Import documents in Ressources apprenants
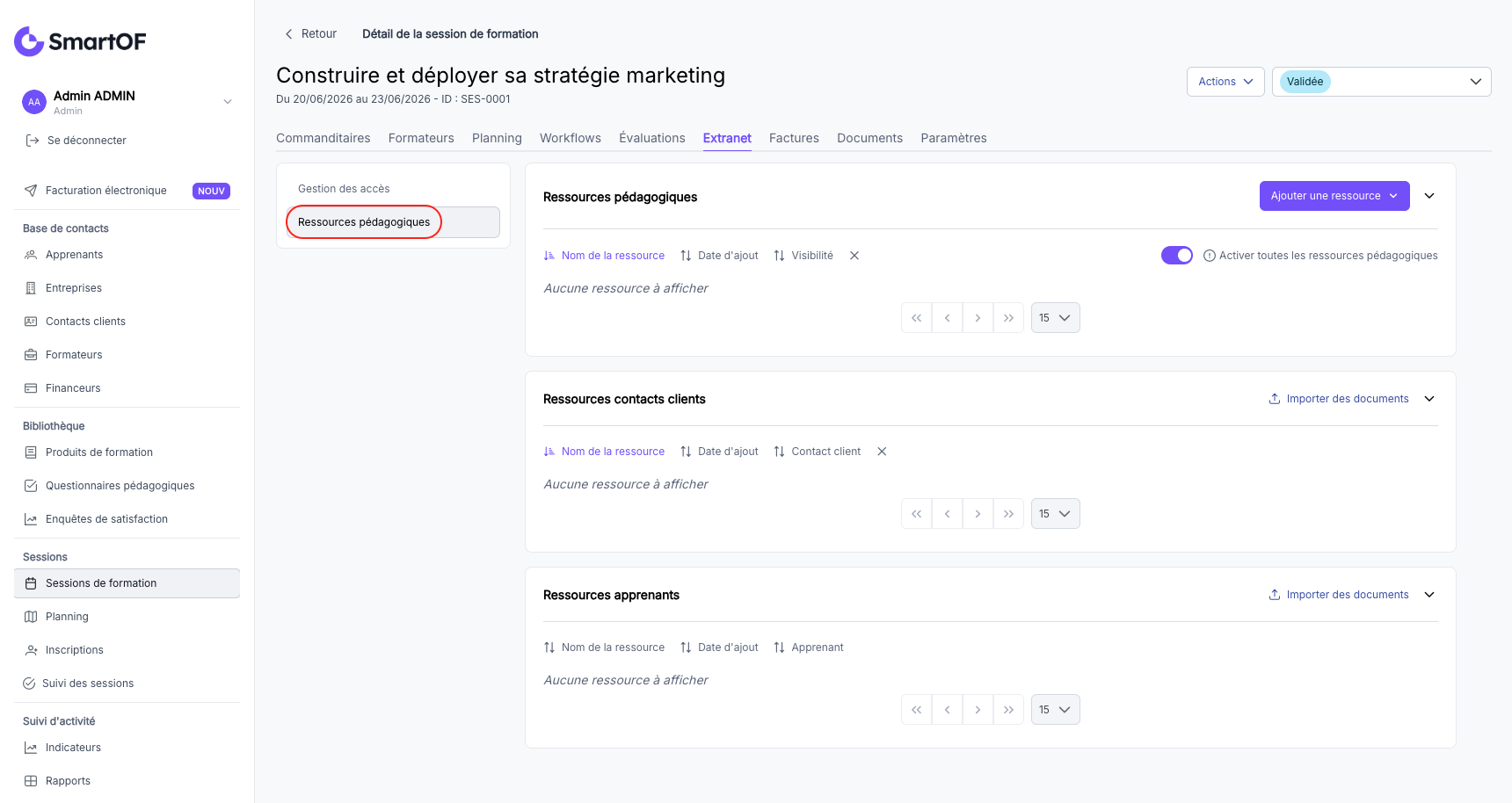The height and width of the screenshot is (803, 1512). coord(1339,595)
